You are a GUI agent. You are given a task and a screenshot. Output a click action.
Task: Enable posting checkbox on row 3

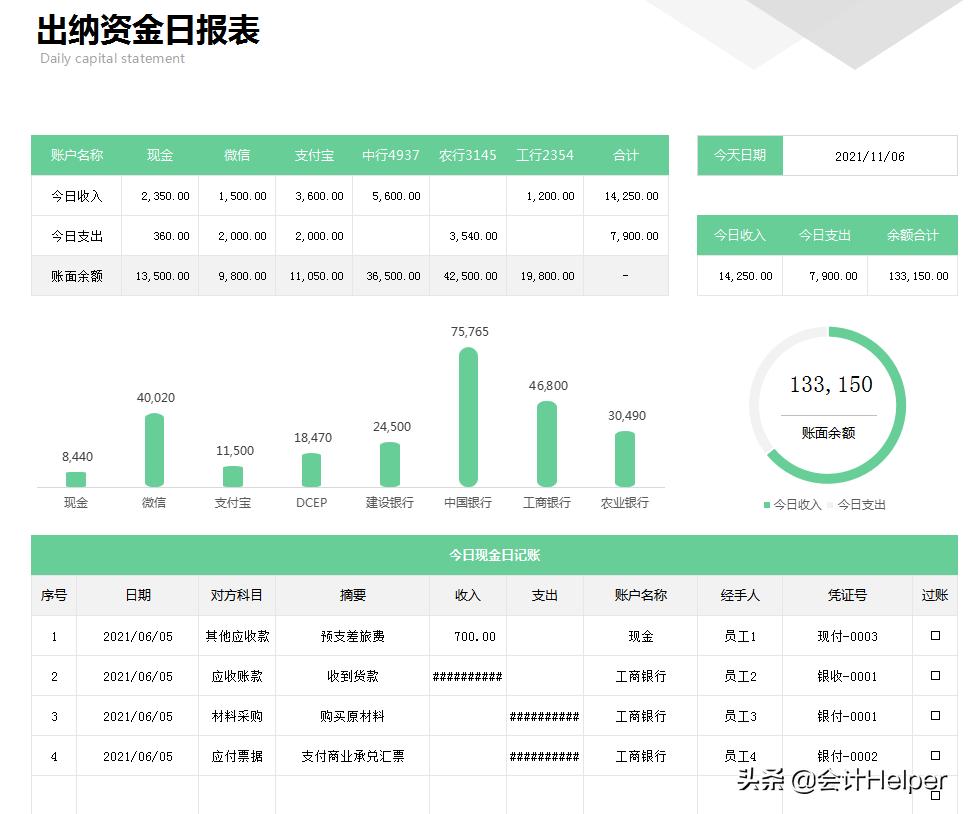934,716
